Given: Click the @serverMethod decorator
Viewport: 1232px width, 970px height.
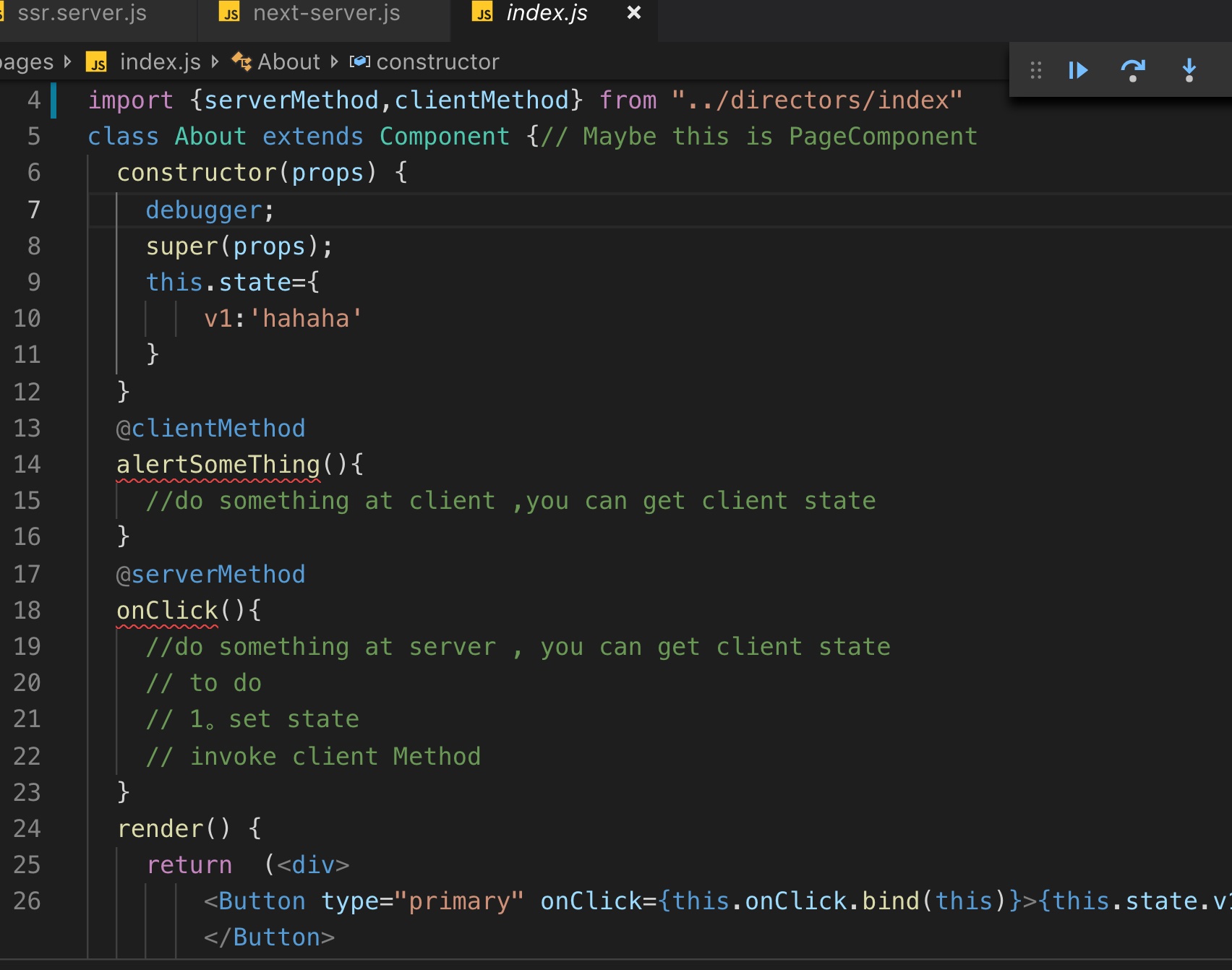Looking at the screenshot, I should [210, 575].
